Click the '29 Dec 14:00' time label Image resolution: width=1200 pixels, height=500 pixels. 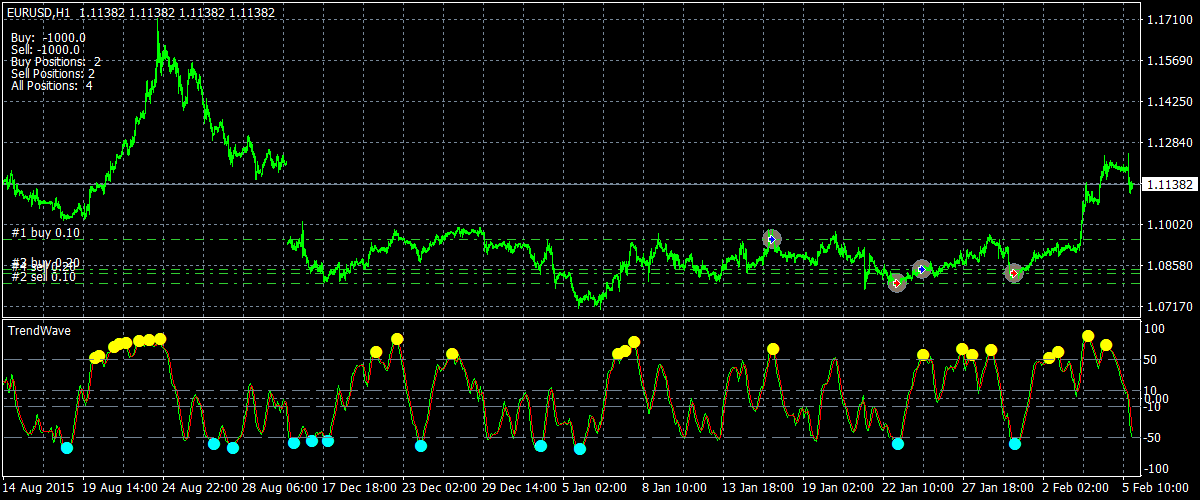click(x=519, y=488)
